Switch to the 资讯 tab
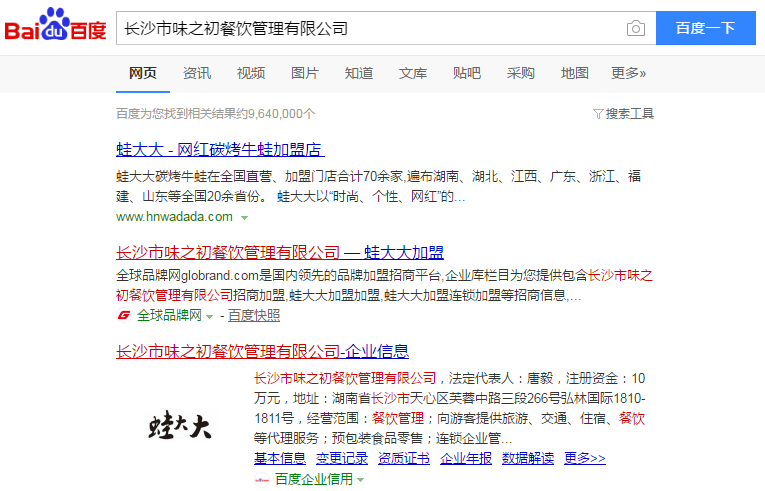The image size is (765, 491). pyautogui.click(x=197, y=73)
